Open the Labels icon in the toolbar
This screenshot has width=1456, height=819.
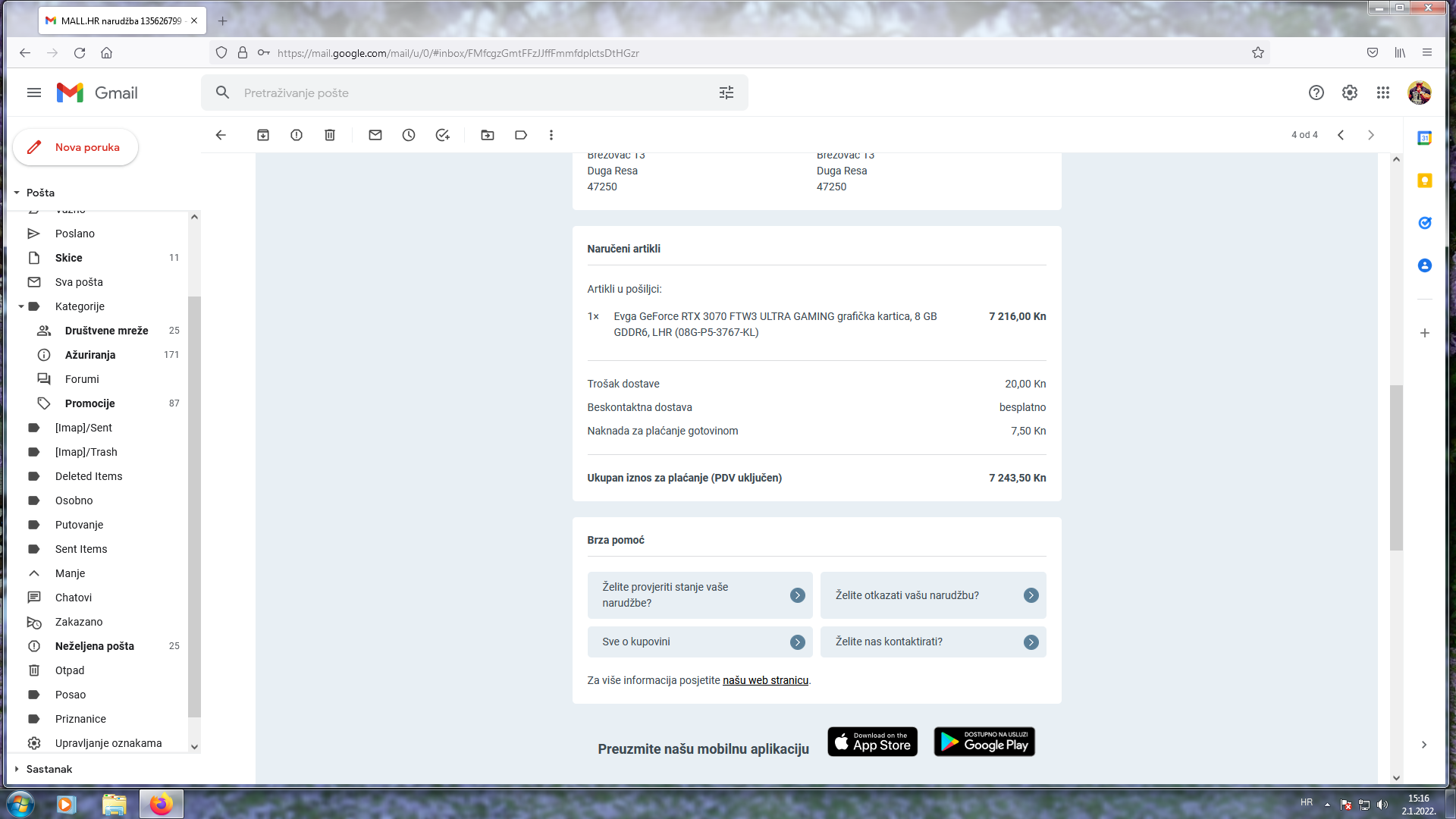pyautogui.click(x=521, y=135)
